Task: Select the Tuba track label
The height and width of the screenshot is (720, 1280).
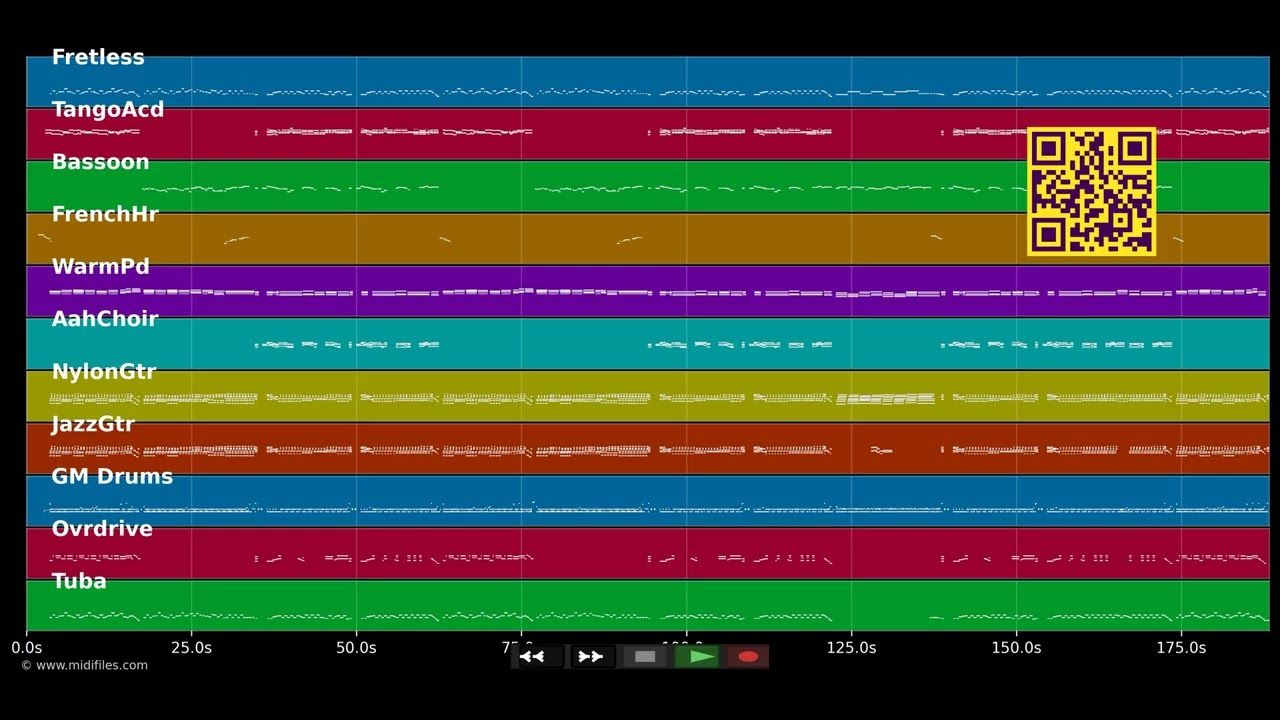Action: 79,581
